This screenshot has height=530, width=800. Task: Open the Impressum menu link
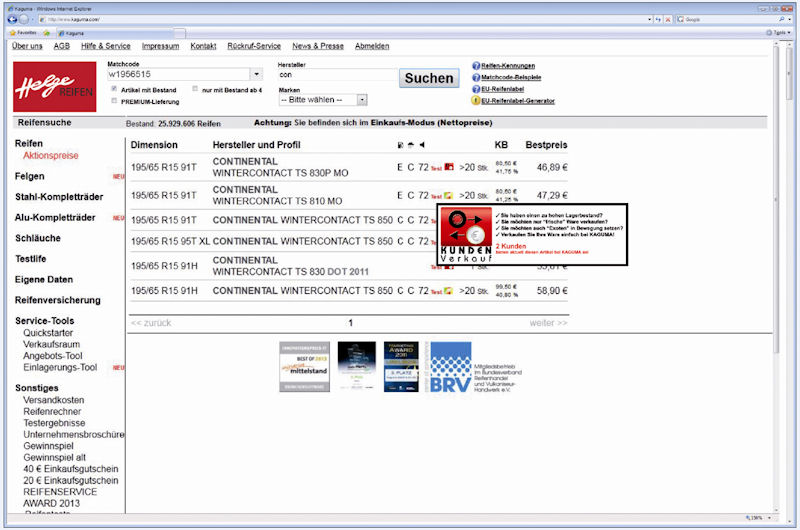pyautogui.click(x=160, y=46)
